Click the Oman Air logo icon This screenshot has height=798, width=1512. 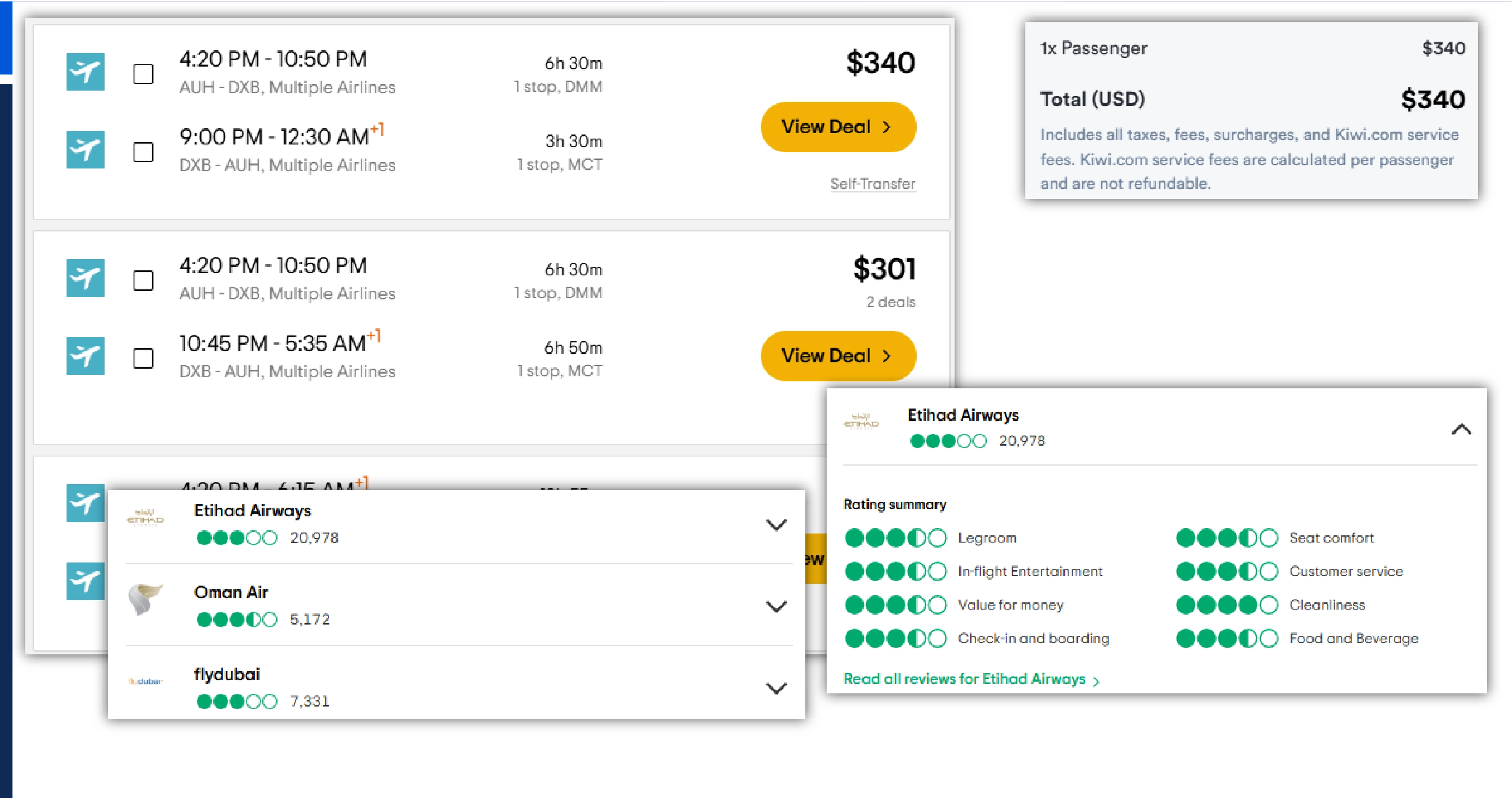click(x=144, y=600)
